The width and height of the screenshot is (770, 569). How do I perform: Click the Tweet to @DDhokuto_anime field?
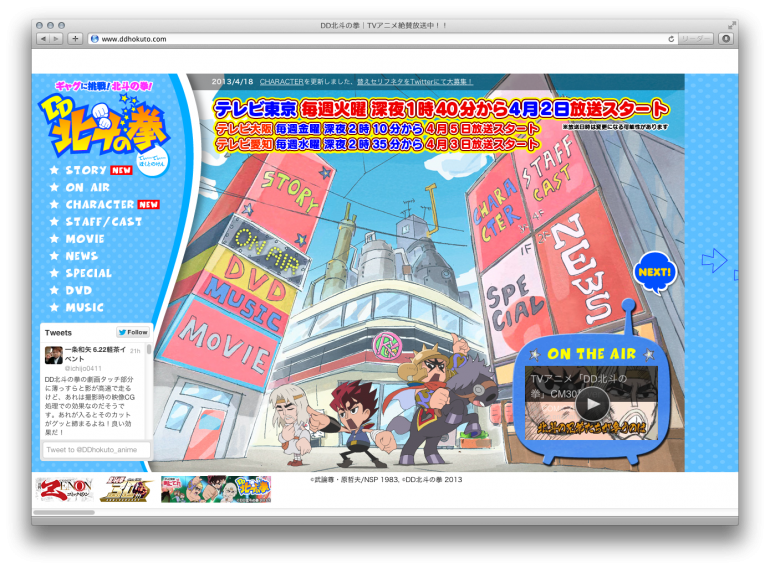point(96,451)
